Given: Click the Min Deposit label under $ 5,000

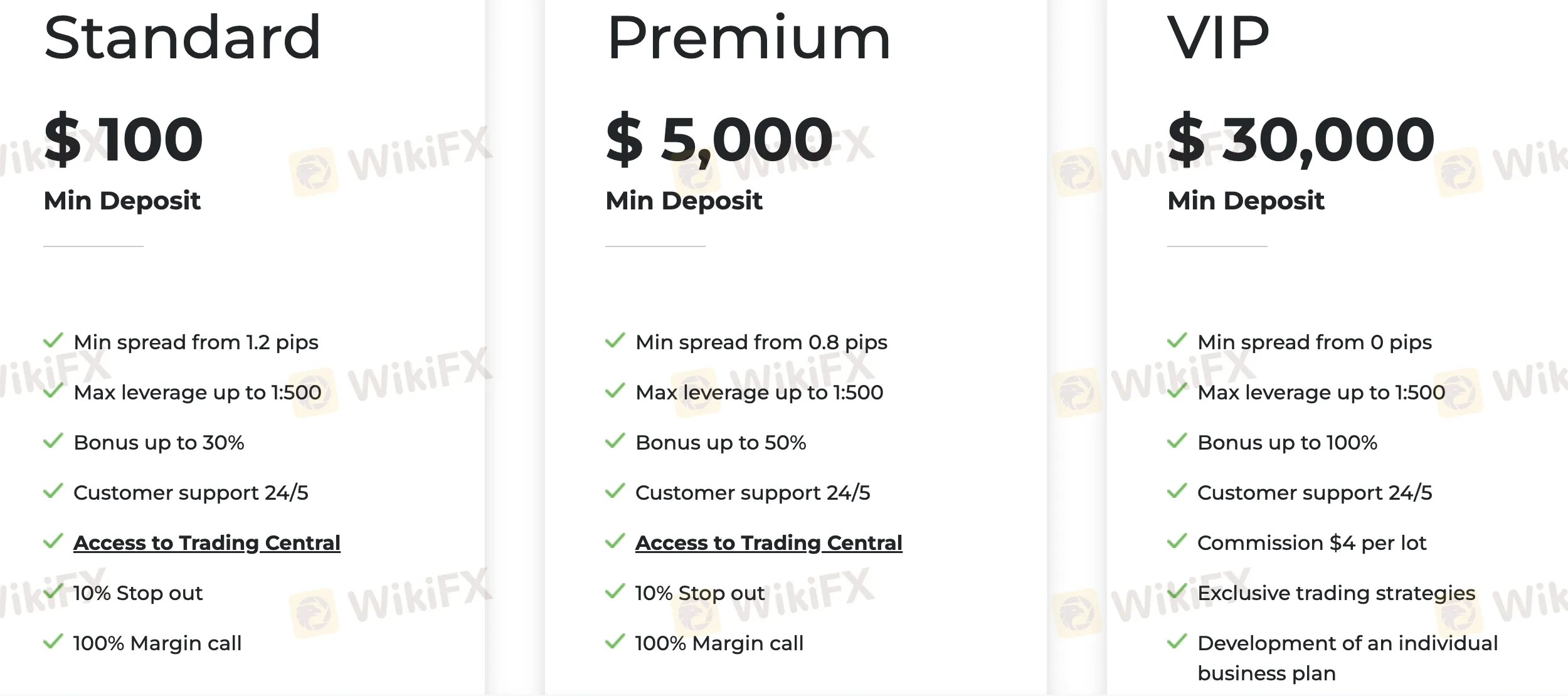Looking at the screenshot, I should click(x=684, y=201).
